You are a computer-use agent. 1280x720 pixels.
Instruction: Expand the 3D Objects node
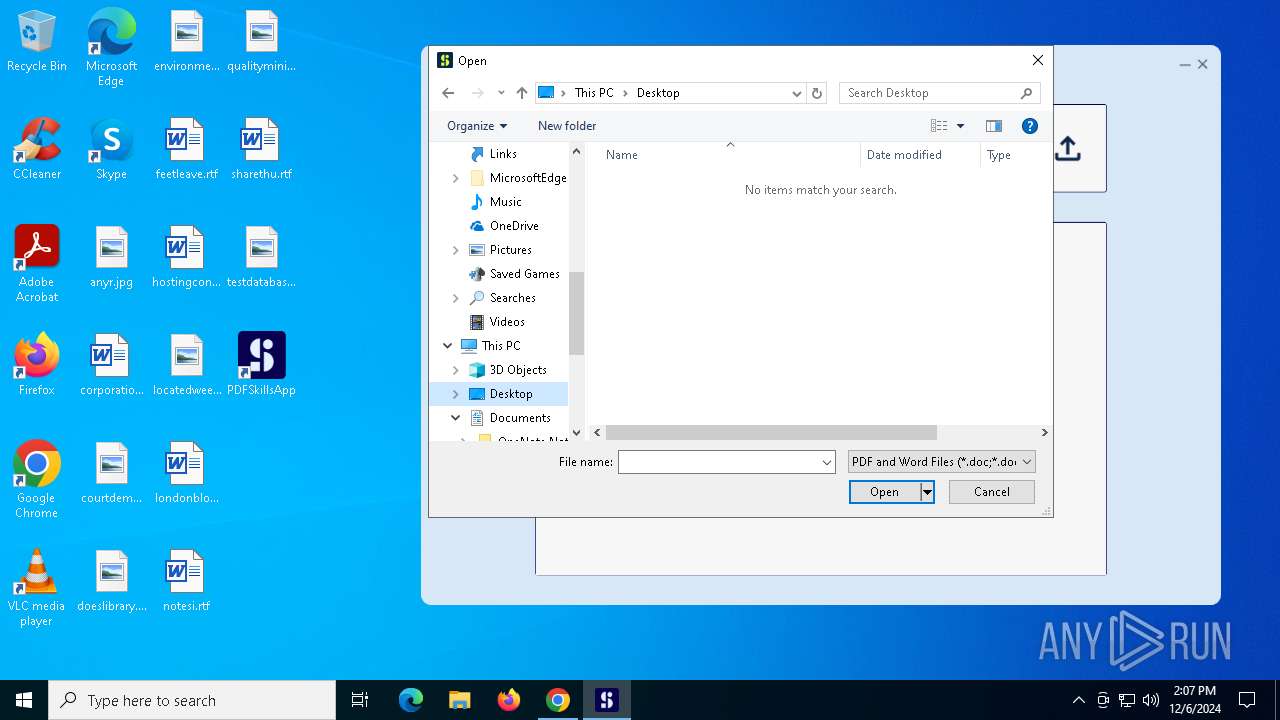click(x=456, y=370)
